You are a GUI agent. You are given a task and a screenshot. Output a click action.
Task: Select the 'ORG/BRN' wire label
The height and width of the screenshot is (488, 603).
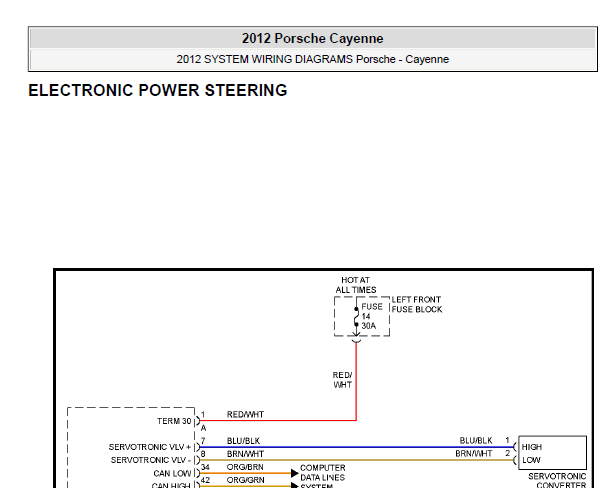pos(245,467)
